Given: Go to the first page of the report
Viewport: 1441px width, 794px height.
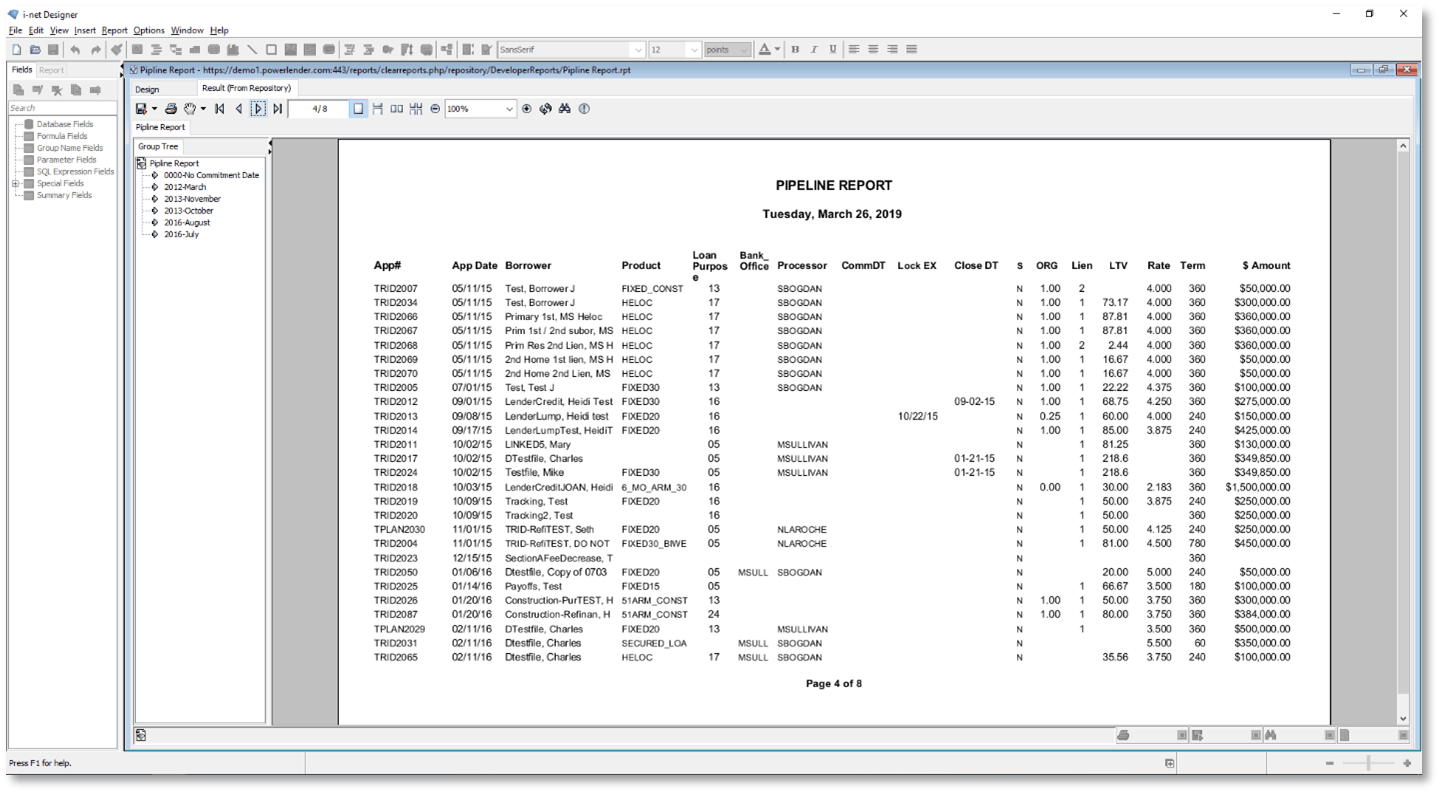Looking at the screenshot, I should [220, 109].
